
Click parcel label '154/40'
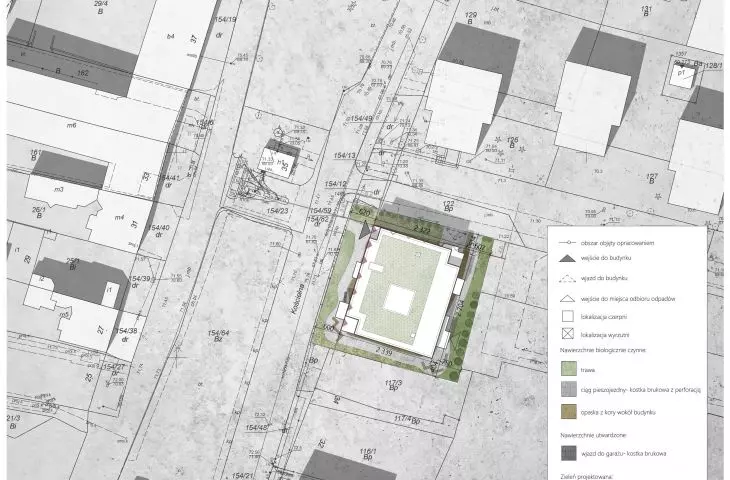(159, 230)
